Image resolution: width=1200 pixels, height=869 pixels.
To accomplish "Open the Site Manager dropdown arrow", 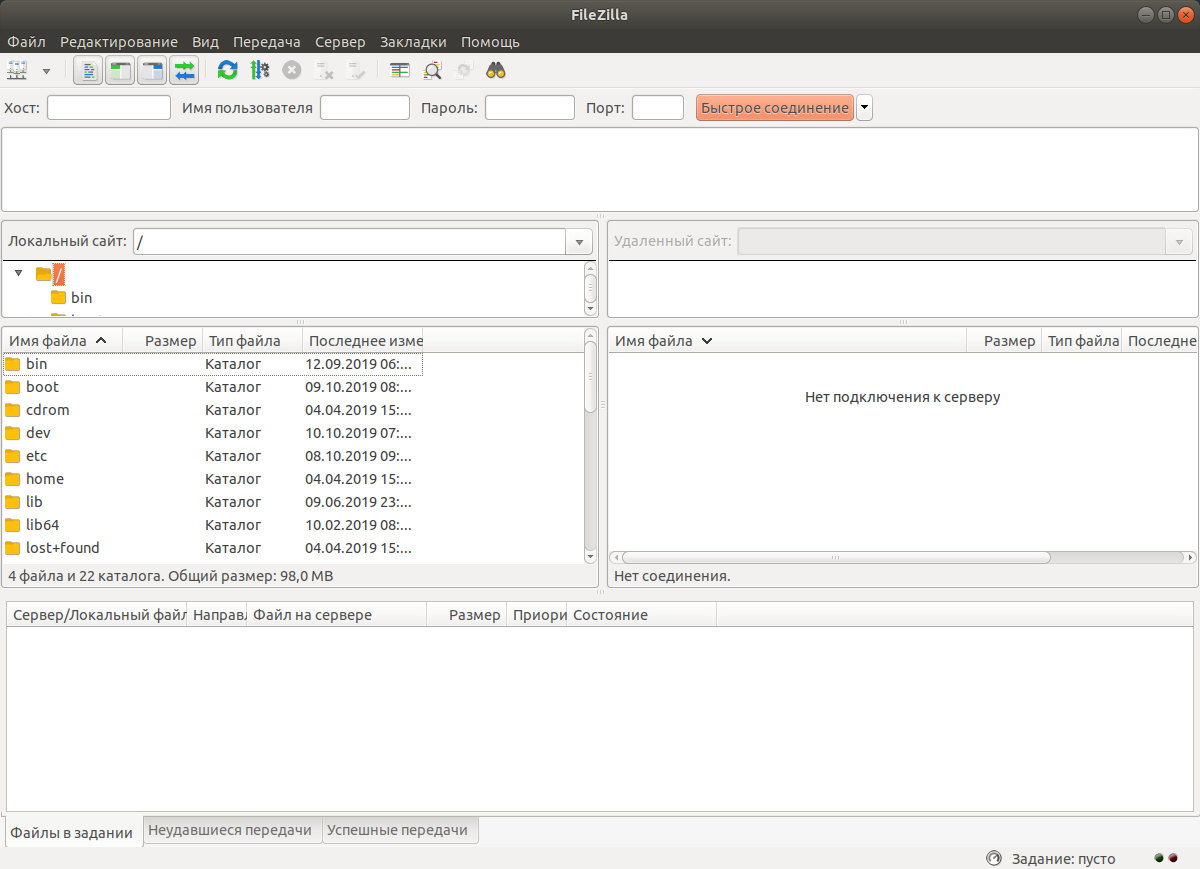I will [46, 72].
